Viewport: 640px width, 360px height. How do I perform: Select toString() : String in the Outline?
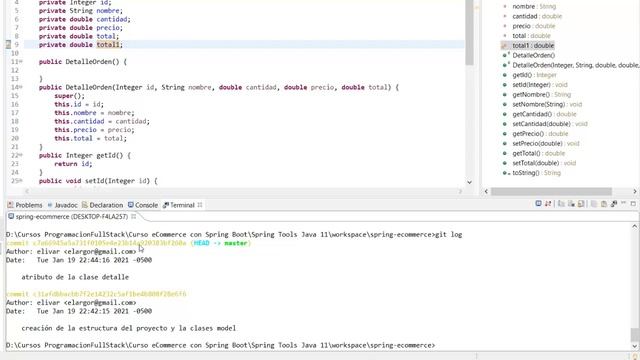click(x=536, y=173)
